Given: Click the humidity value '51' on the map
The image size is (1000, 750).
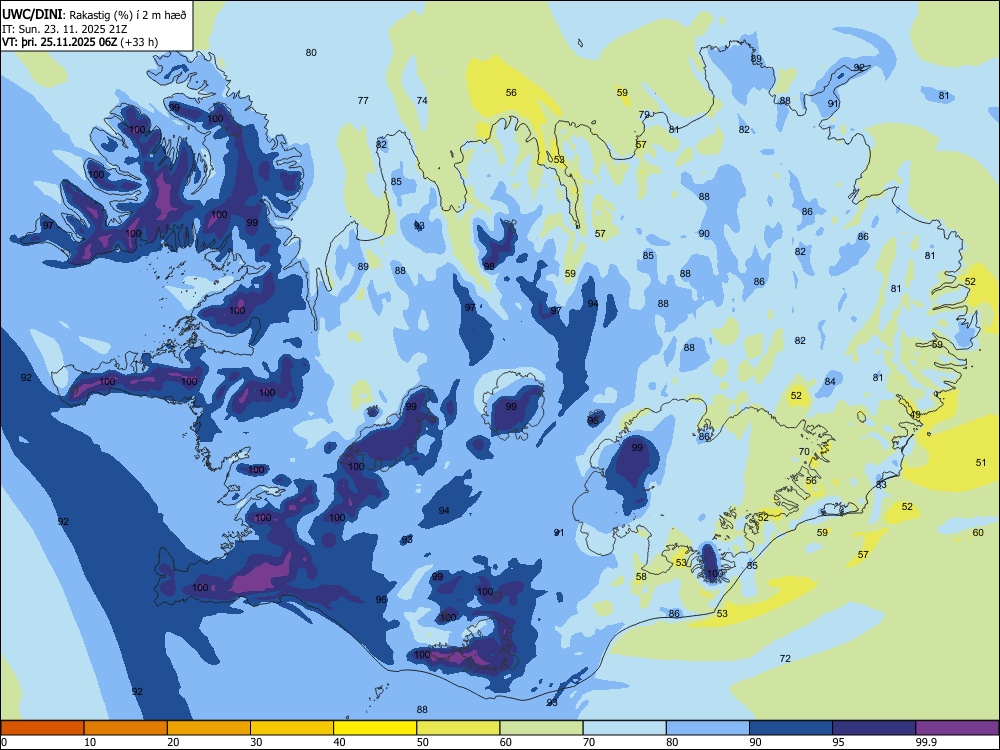Looking at the screenshot, I should pyautogui.click(x=981, y=462).
